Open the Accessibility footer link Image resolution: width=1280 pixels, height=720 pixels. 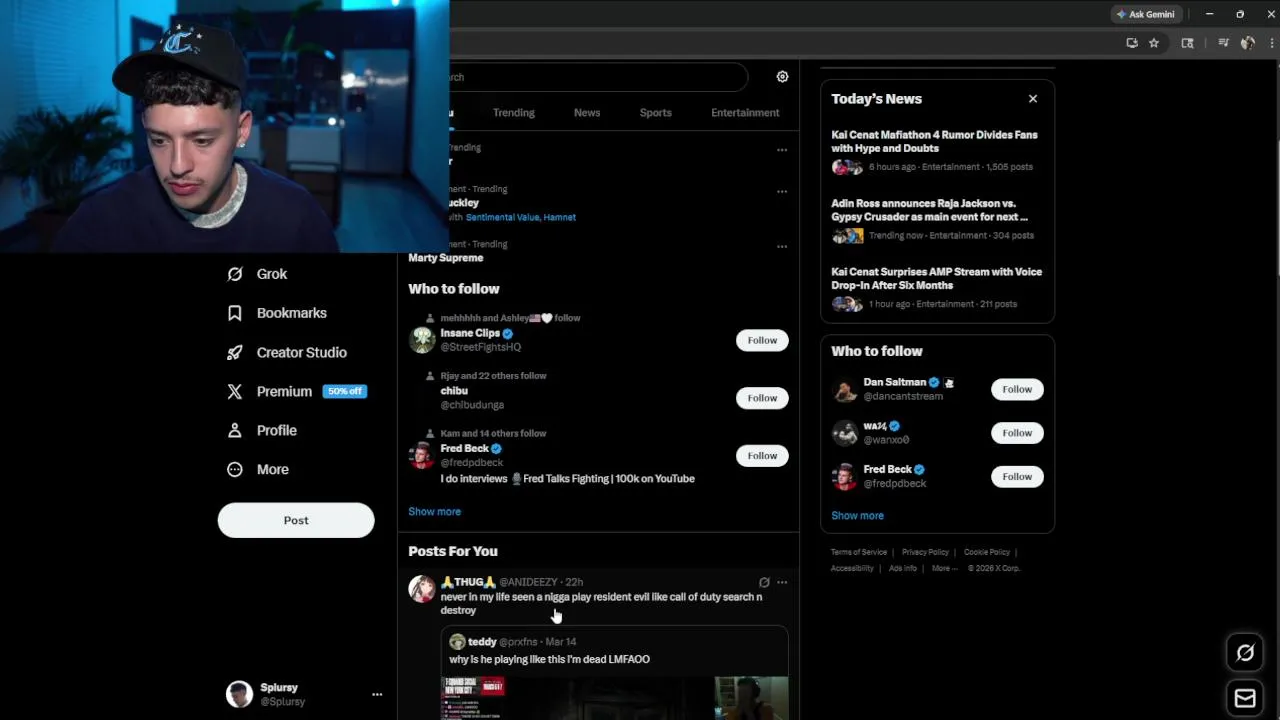click(x=852, y=568)
